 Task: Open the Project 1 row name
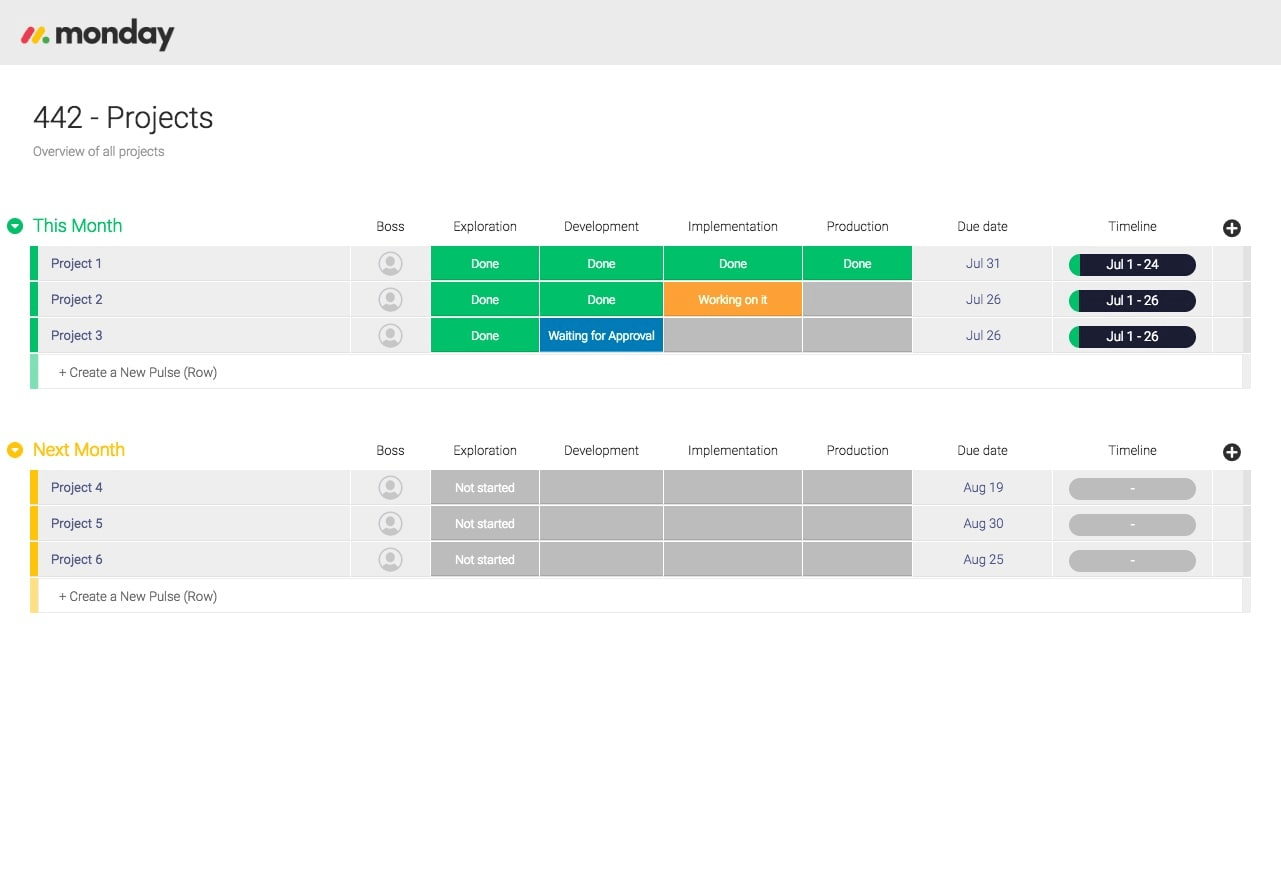coord(77,264)
